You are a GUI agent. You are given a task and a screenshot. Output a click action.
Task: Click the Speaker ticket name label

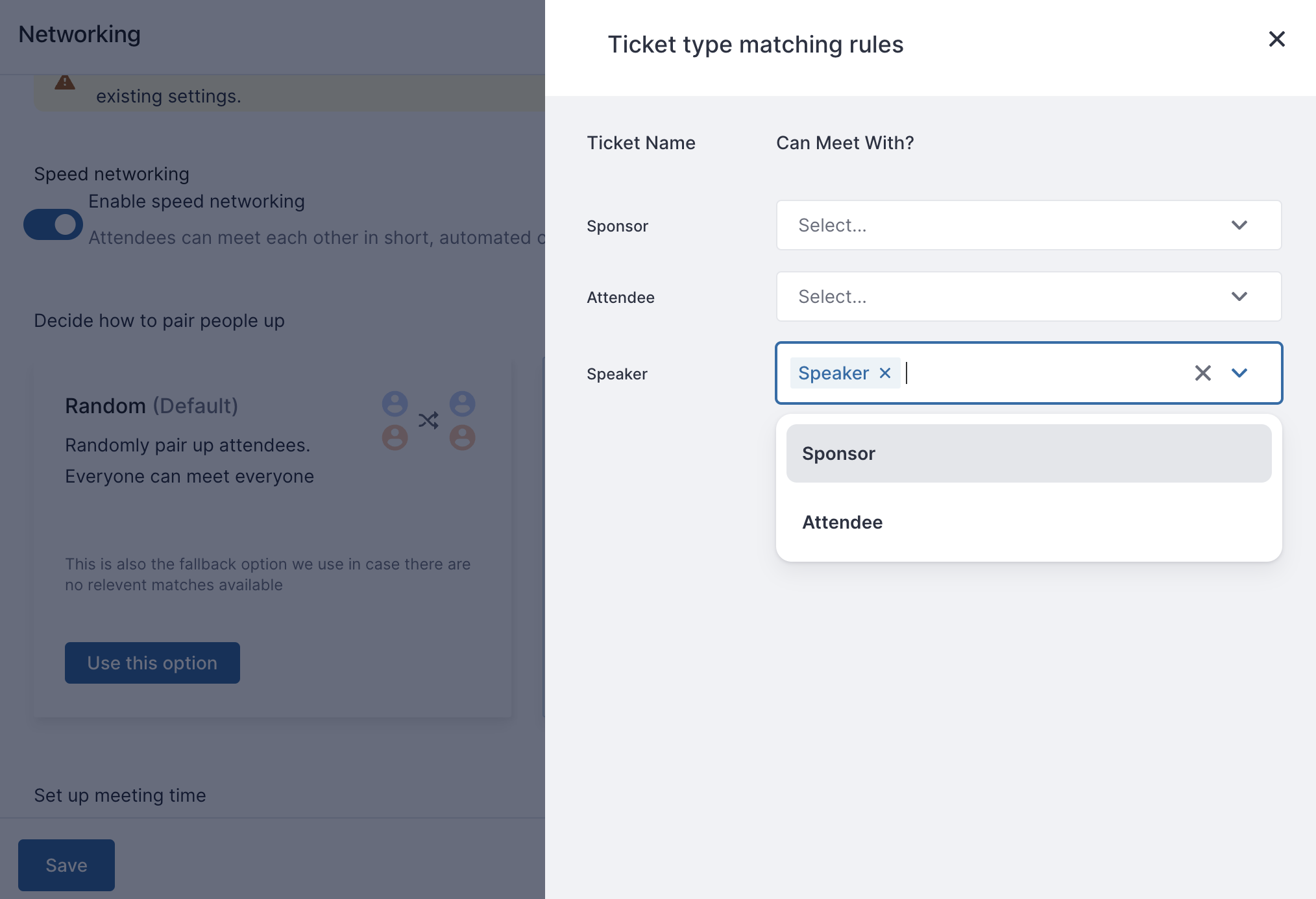[617, 374]
